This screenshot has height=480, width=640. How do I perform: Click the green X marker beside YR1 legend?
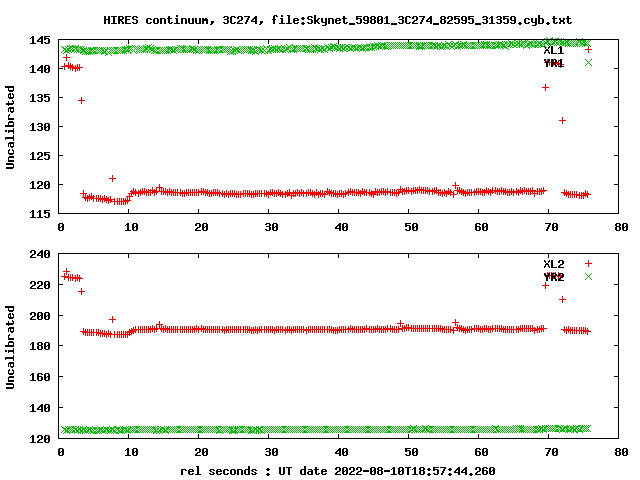tap(588, 62)
